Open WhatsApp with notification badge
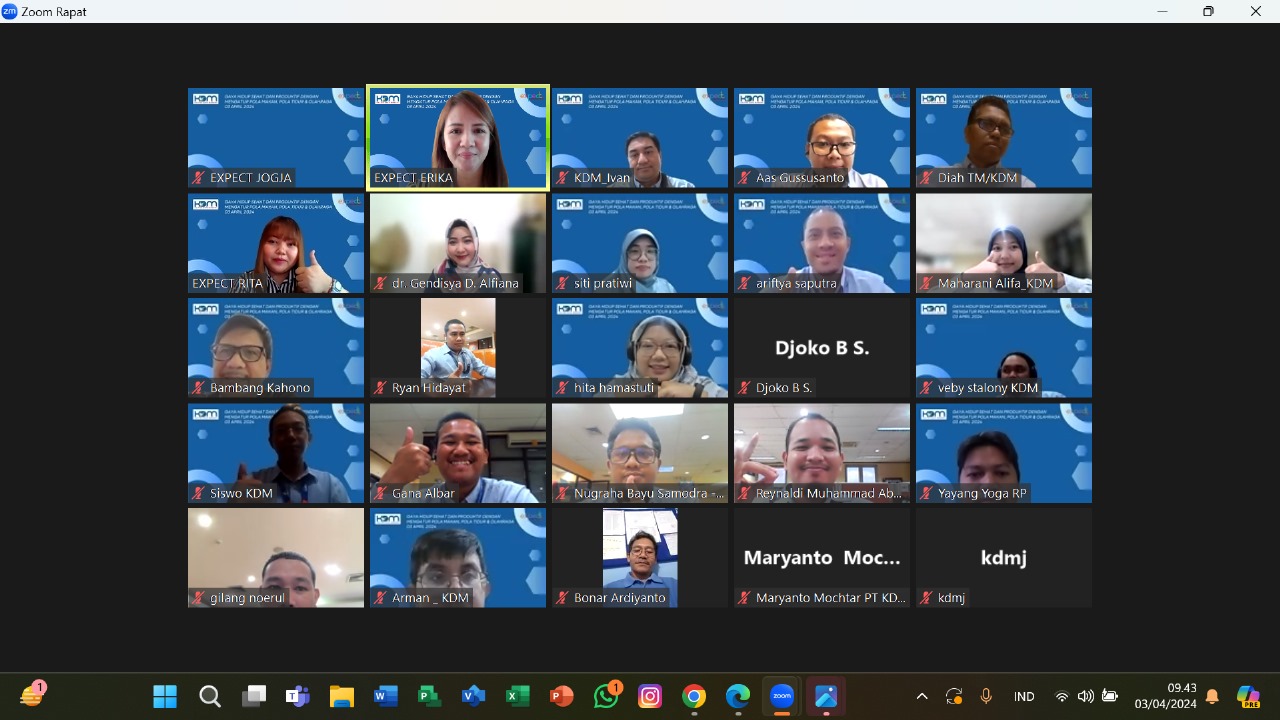The height and width of the screenshot is (720, 1280). pos(606,696)
